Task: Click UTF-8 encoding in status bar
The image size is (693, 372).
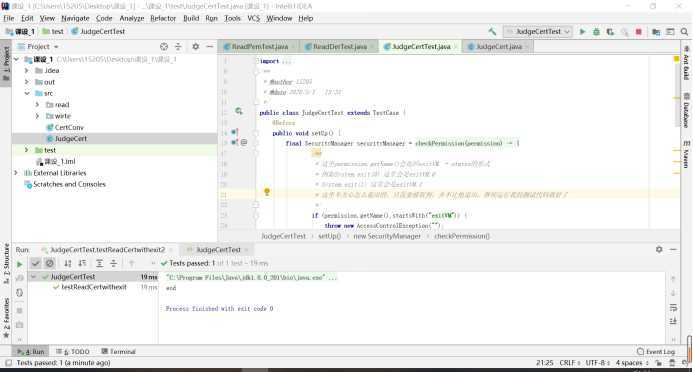Action: [x=598, y=363]
